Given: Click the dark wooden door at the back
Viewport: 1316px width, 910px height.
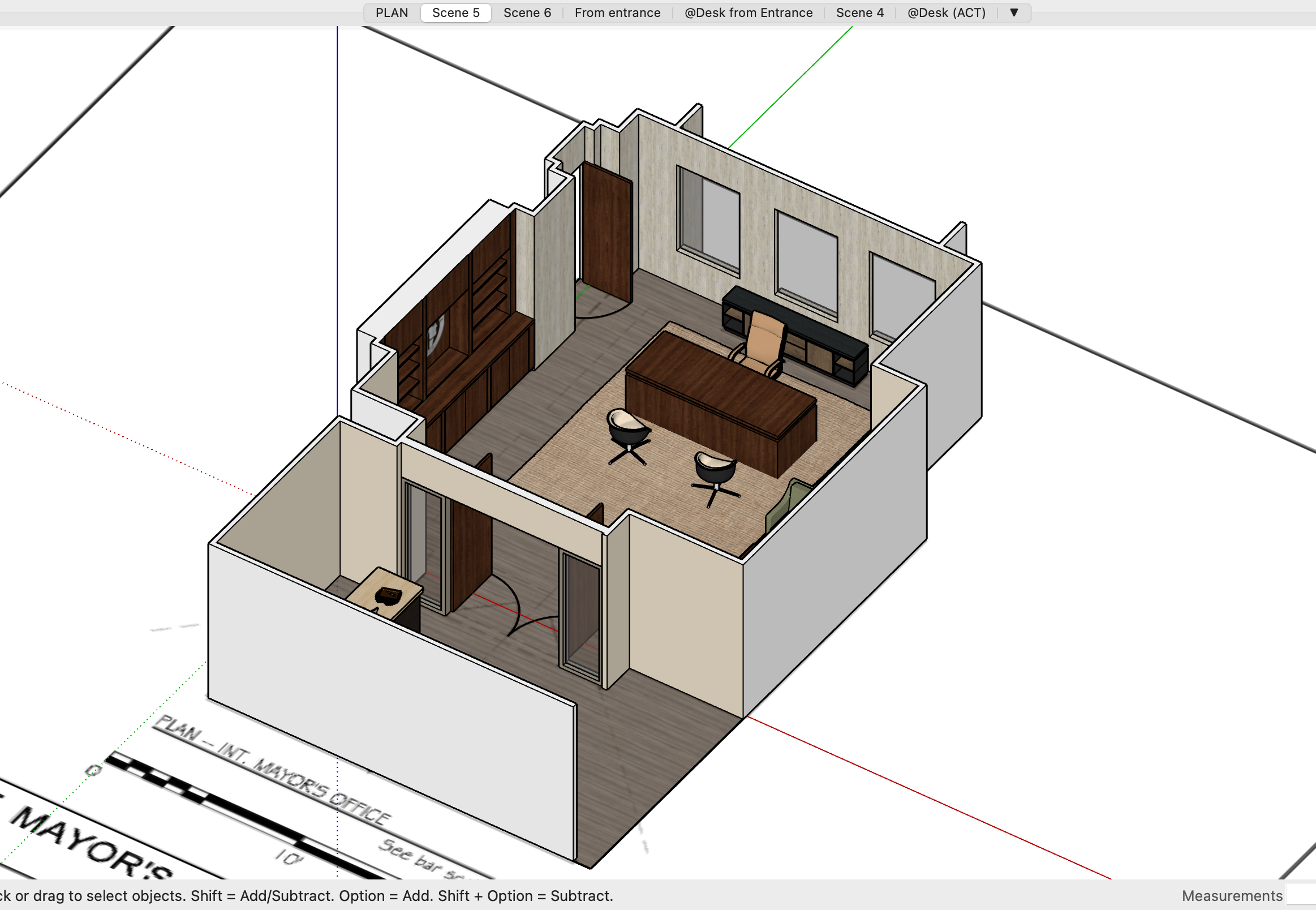Looking at the screenshot, I should pos(607,234).
